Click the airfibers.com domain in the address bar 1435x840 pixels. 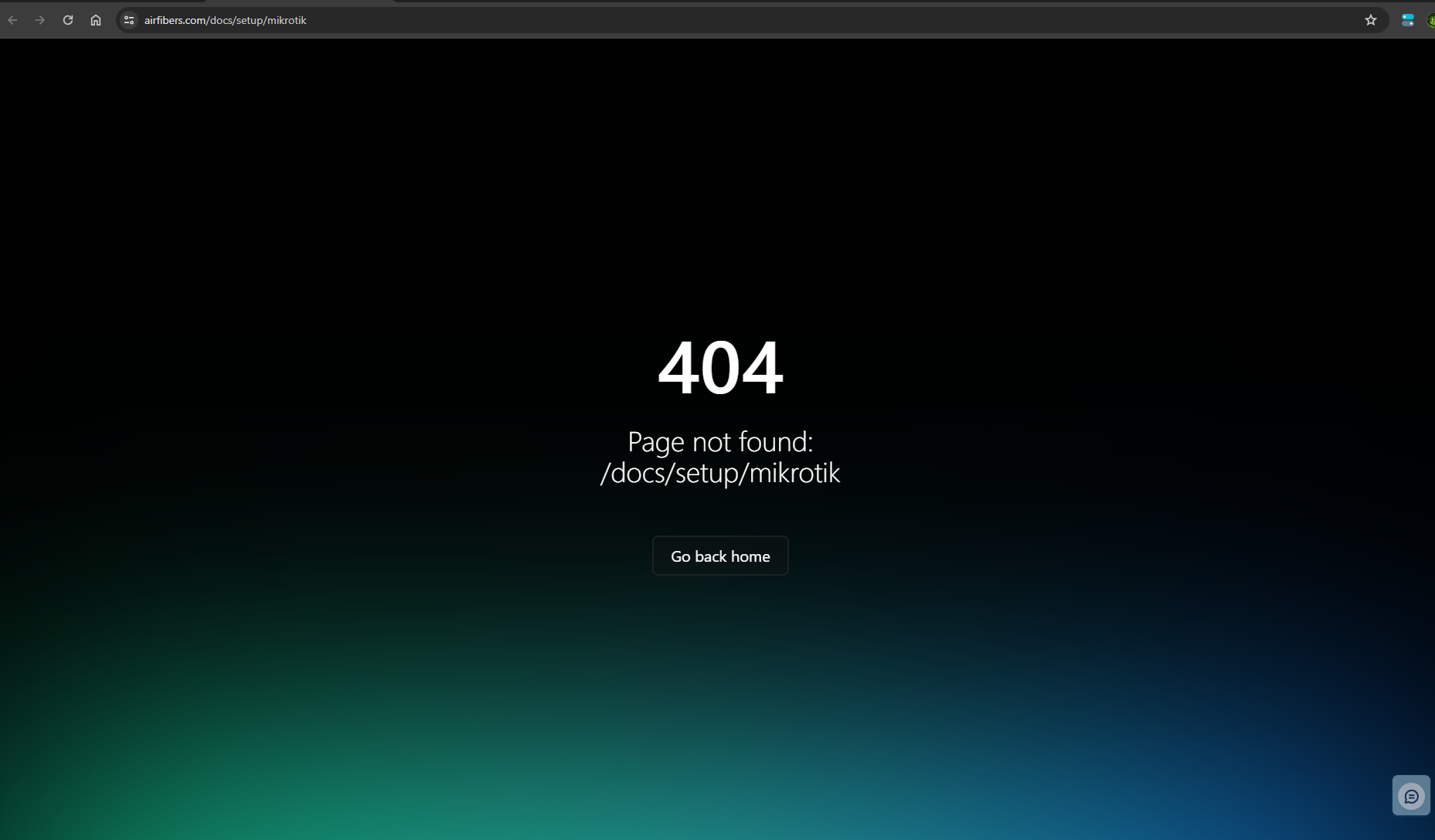point(175,20)
